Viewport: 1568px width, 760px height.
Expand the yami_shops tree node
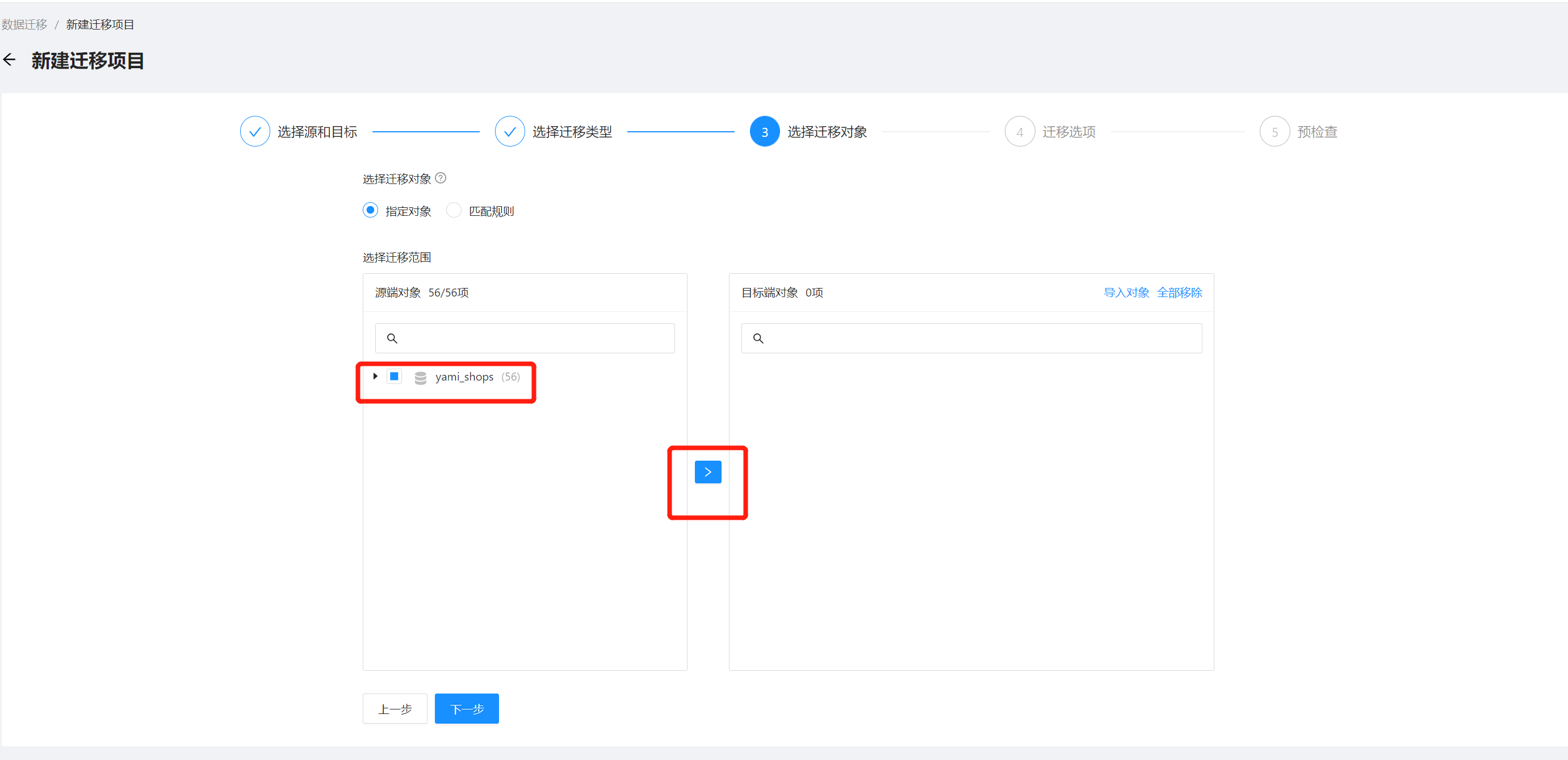click(375, 377)
